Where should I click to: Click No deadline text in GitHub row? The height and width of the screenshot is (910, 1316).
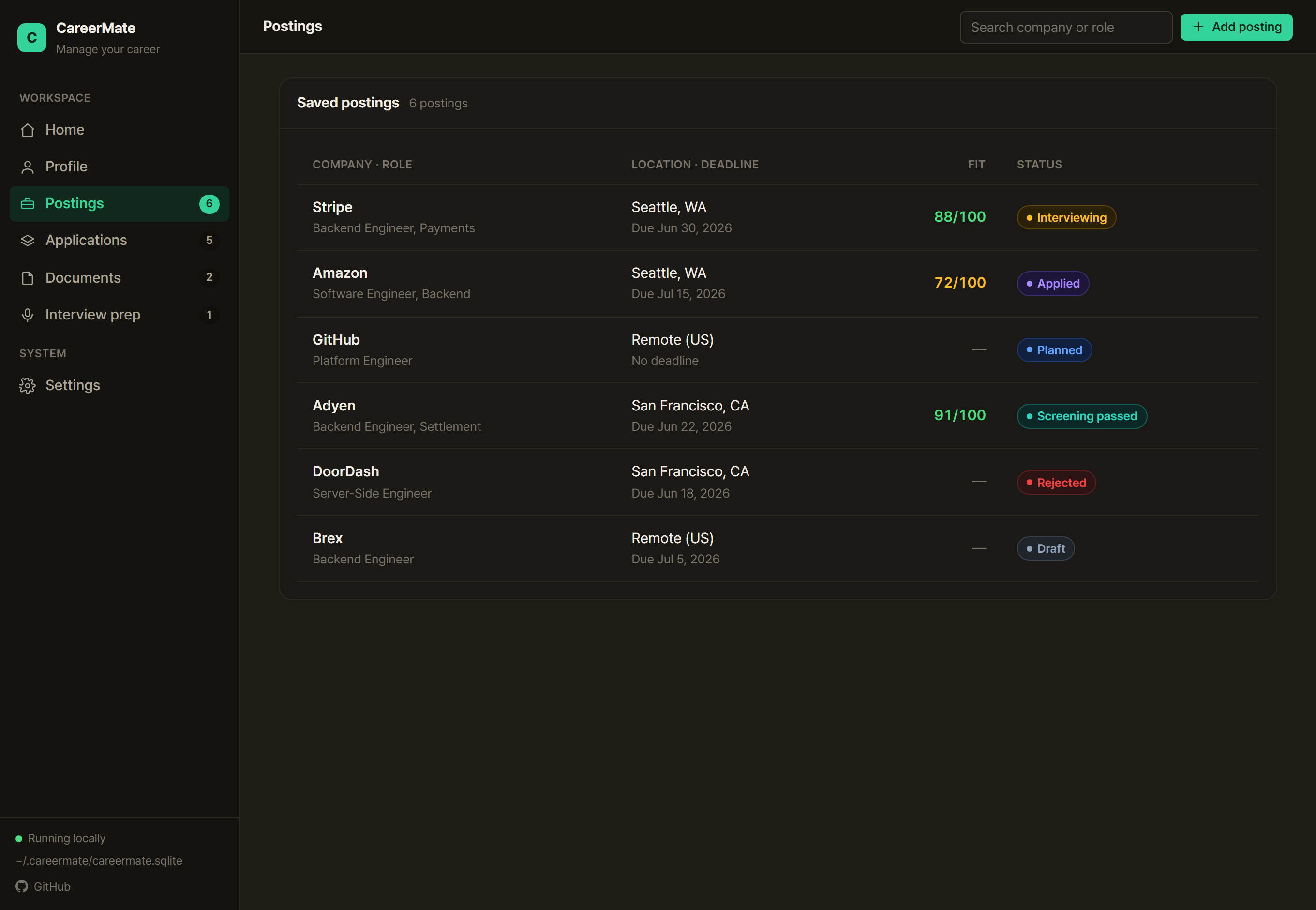(665, 361)
